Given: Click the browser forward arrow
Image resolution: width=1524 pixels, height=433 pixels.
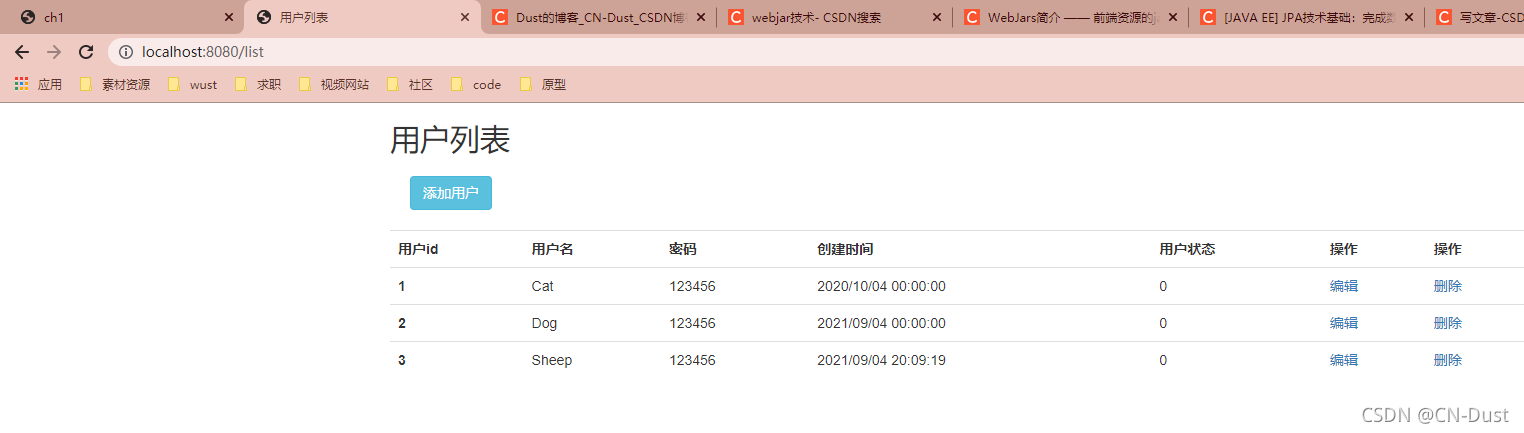Looking at the screenshot, I should 54,52.
